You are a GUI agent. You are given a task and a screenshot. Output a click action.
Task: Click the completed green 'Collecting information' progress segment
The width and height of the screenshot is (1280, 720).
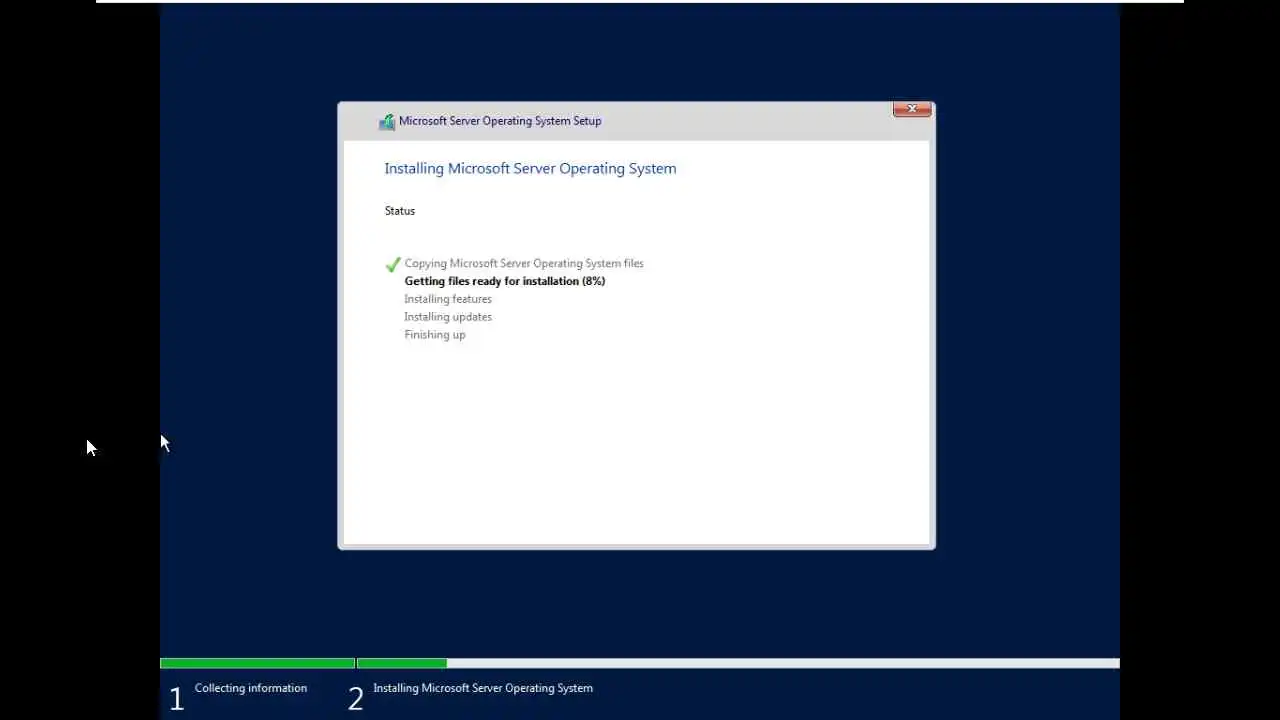tap(257, 663)
